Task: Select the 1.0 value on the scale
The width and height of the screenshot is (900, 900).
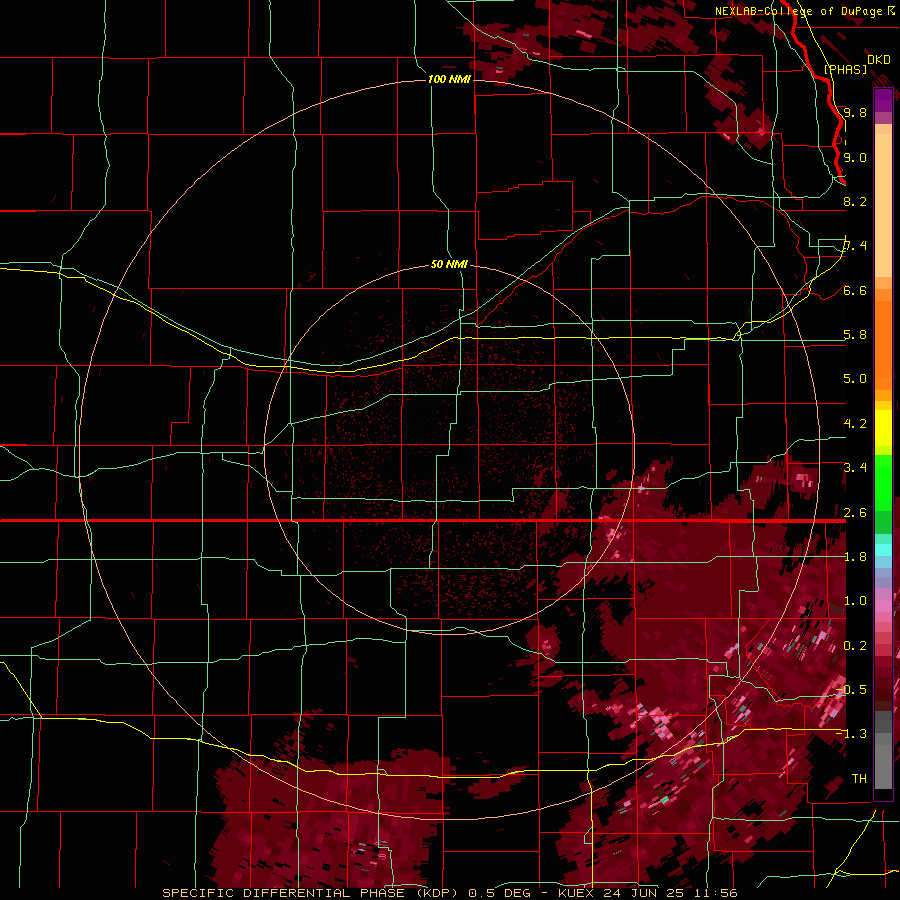Action: [855, 601]
